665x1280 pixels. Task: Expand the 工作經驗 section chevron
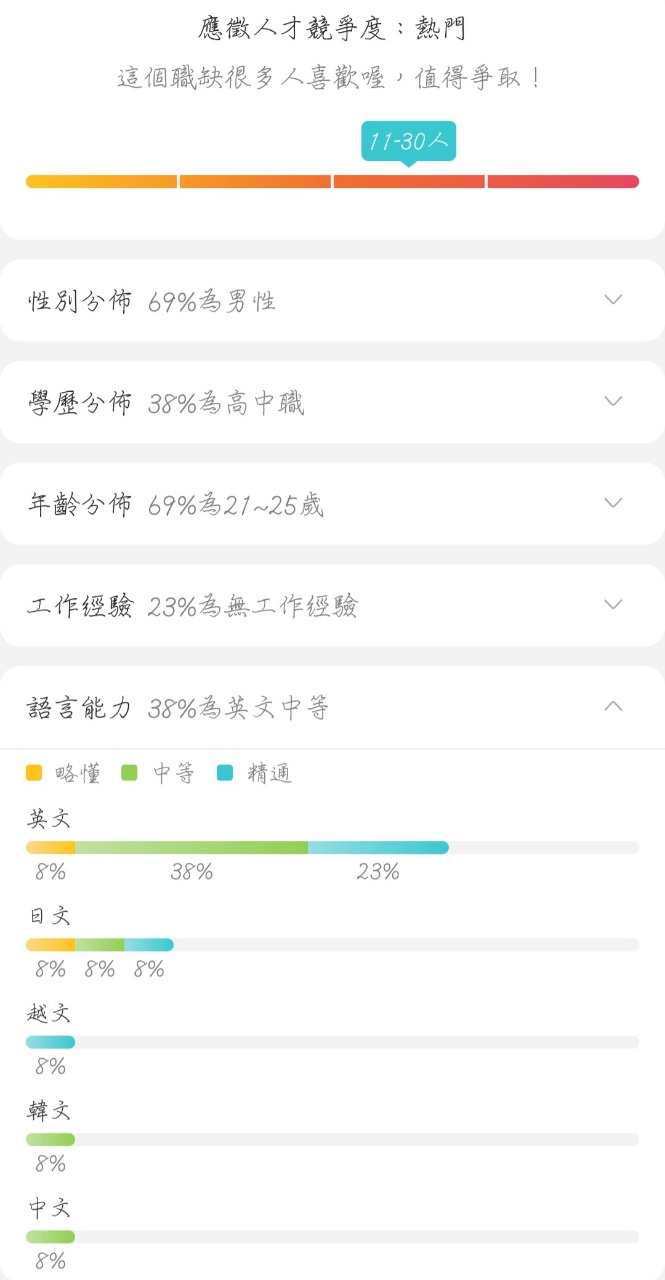tap(613, 605)
